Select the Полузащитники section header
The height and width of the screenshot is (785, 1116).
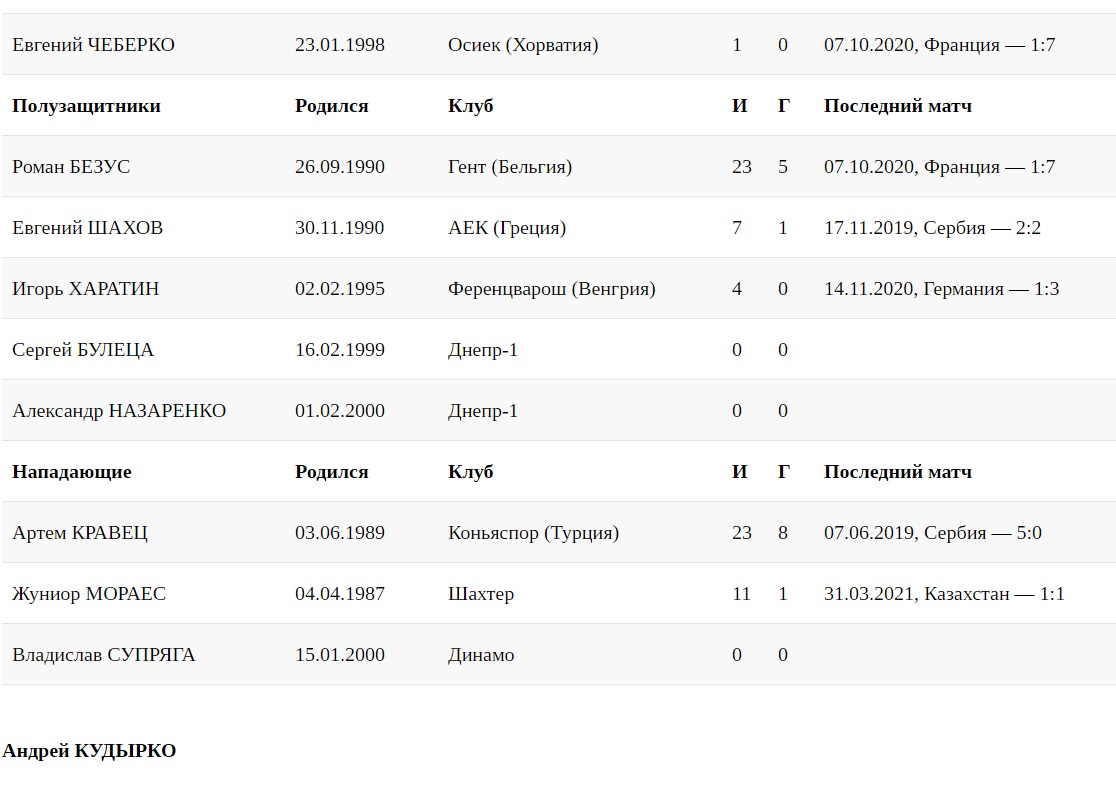(x=86, y=106)
